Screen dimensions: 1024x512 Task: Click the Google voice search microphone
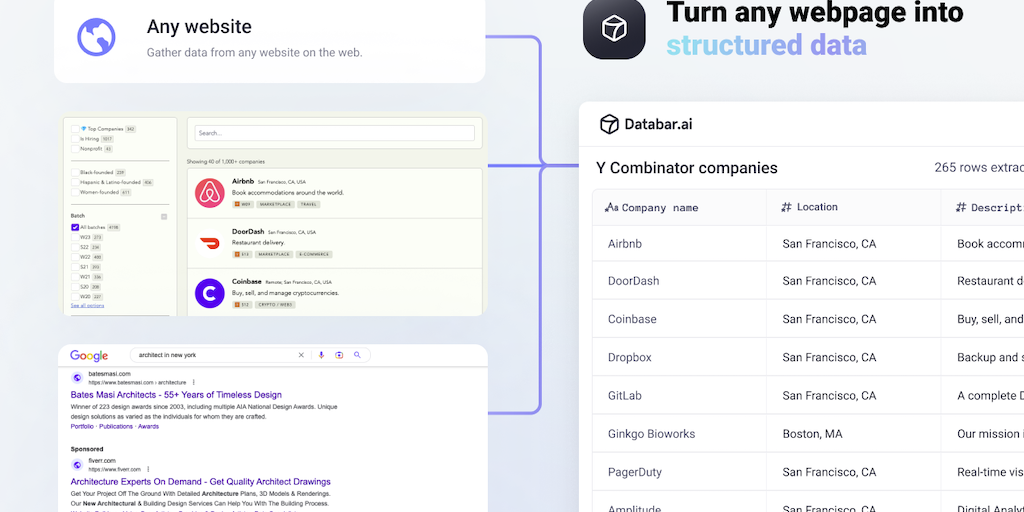pyautogui.click(x=321, y=355)
